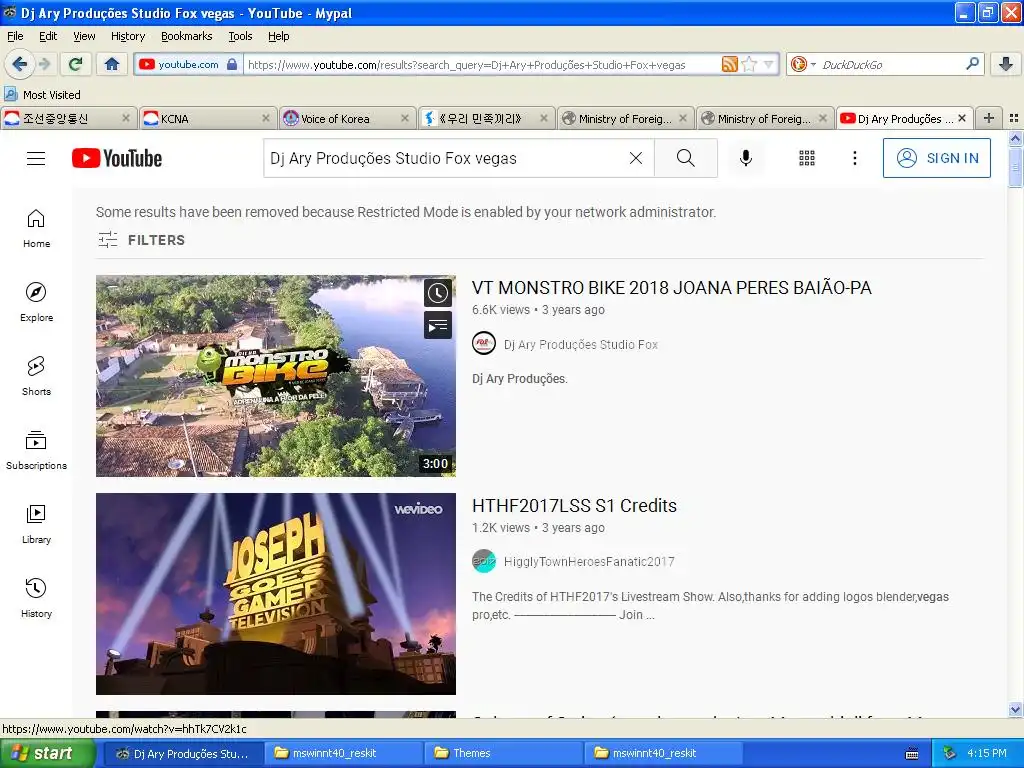This screenshot has height=768, width=1024.
Task: Close the KCNA tab
Action: point(266,118)
